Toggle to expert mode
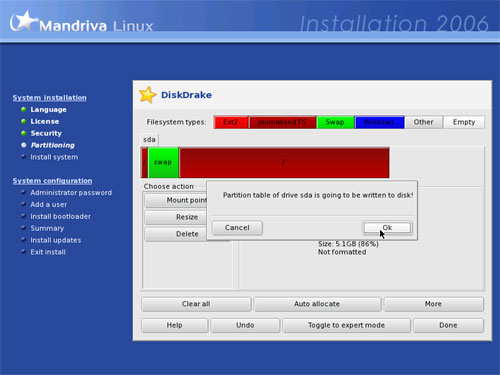Screen dimensions: 500x375 pyautogui.click(x=346, y=326)
